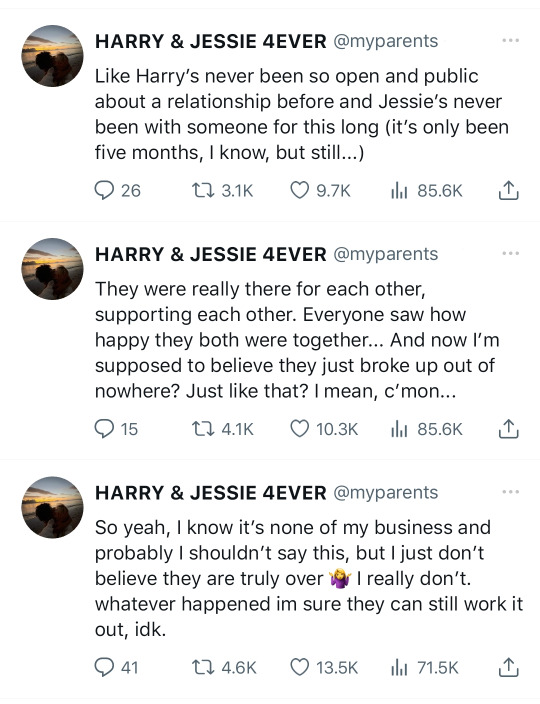
Task: View 85.6K views analytics on second tweet
Action: click(426, 429)
